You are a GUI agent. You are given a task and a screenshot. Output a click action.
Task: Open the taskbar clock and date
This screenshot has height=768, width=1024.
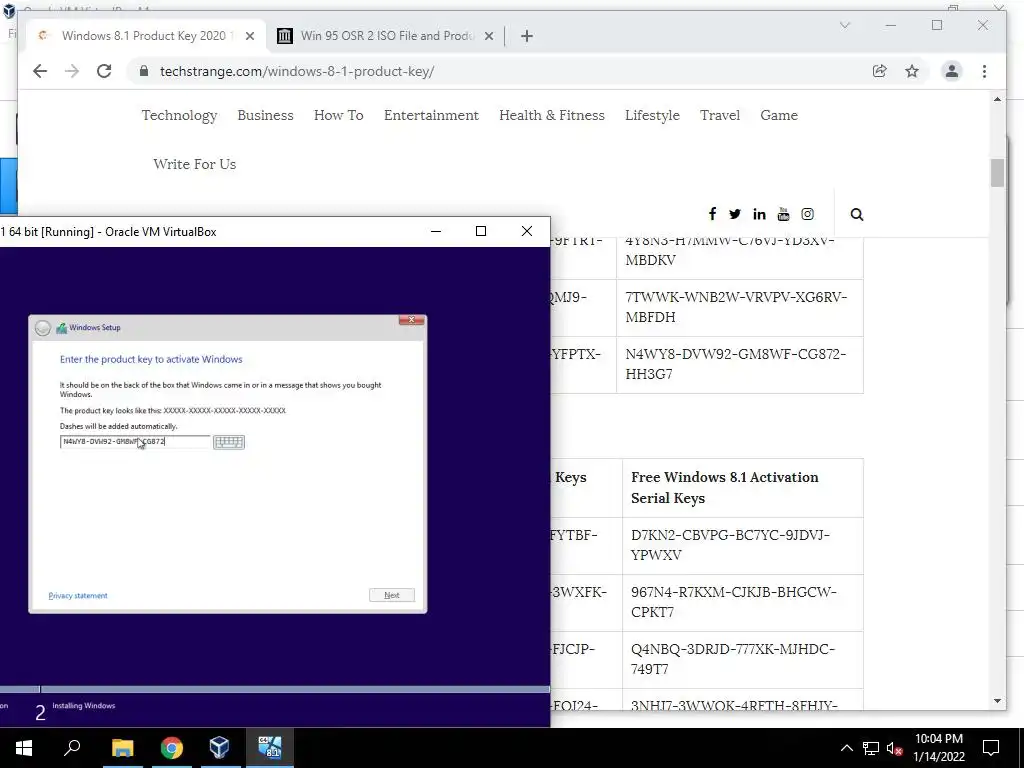[938, 748]
